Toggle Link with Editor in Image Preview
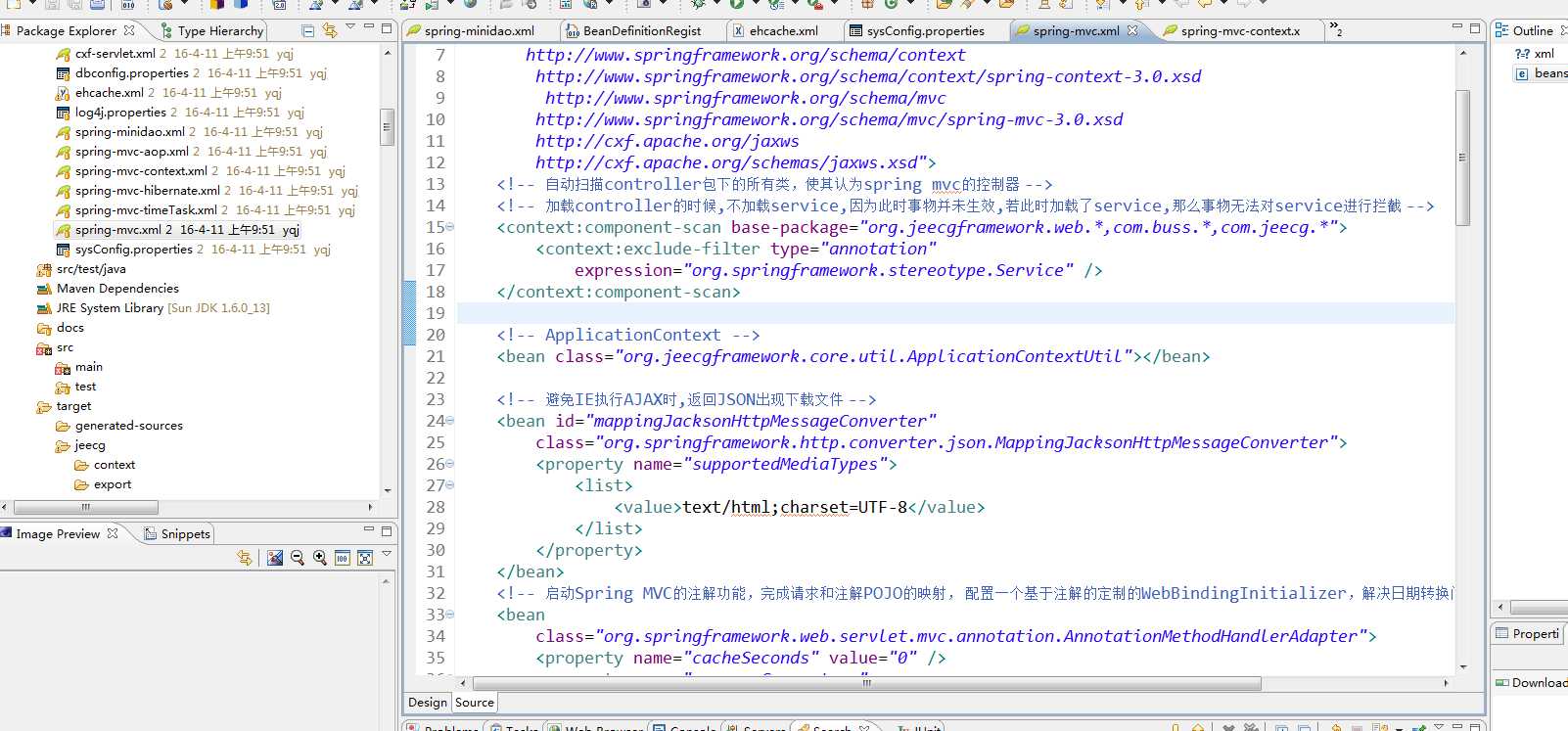1568x731 pixels. pyautogui.click(x=245, y=557)
